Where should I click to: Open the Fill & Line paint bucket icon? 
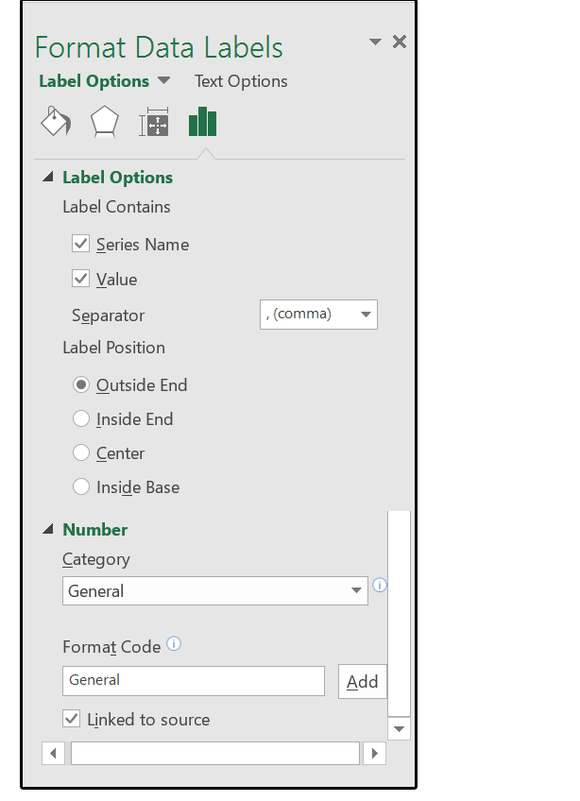click(56, 122)
